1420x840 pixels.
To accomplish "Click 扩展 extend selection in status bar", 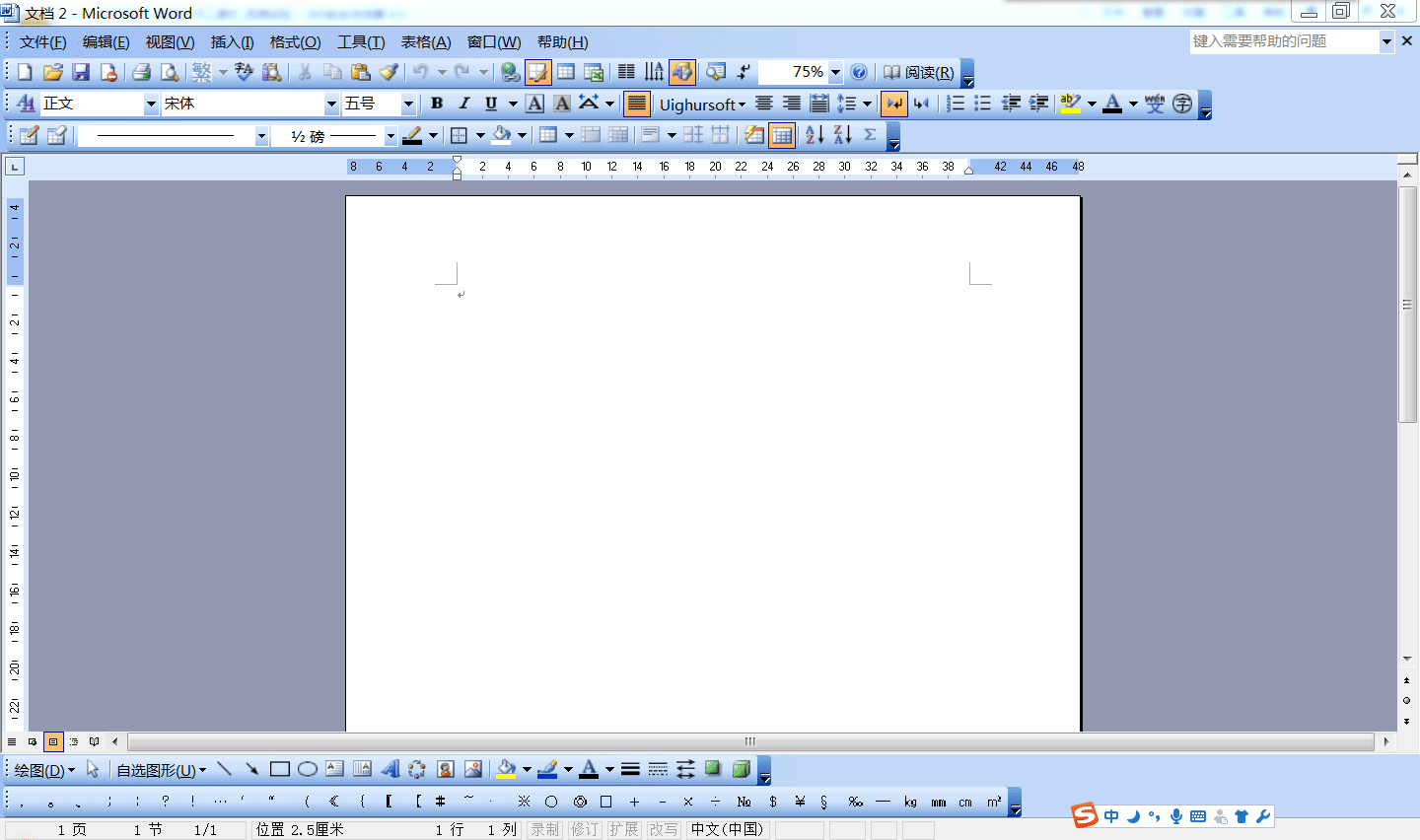I will (624, 830).
